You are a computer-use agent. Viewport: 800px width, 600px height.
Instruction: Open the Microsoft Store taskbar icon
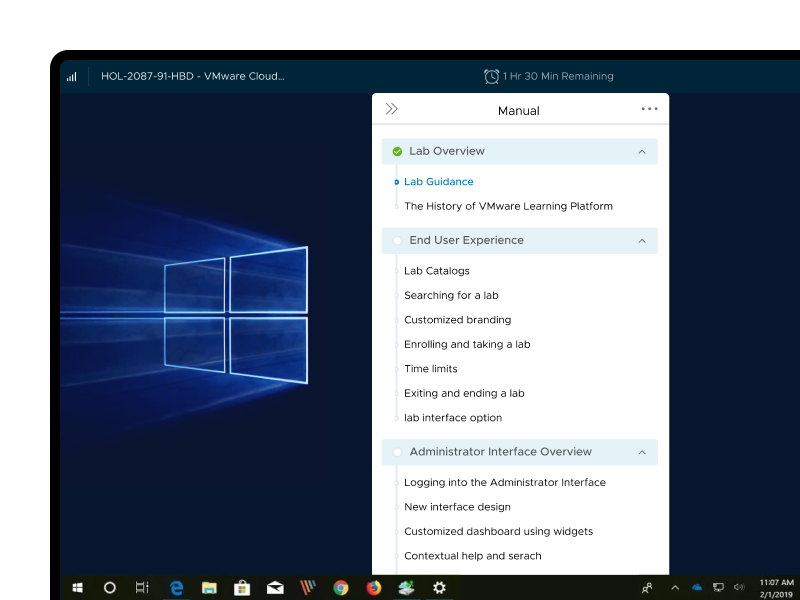click(x=242, y=588)
